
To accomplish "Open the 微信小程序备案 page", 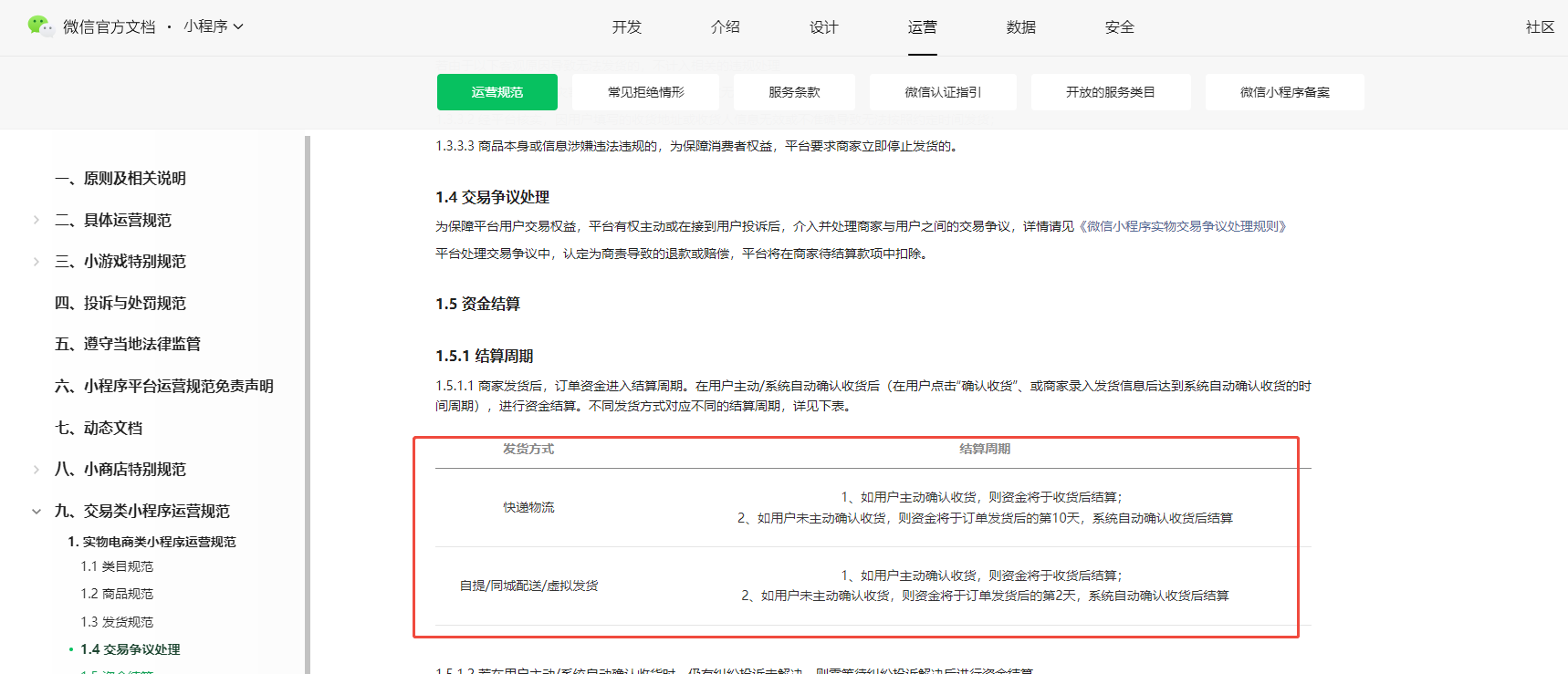I will [1285, 92].
